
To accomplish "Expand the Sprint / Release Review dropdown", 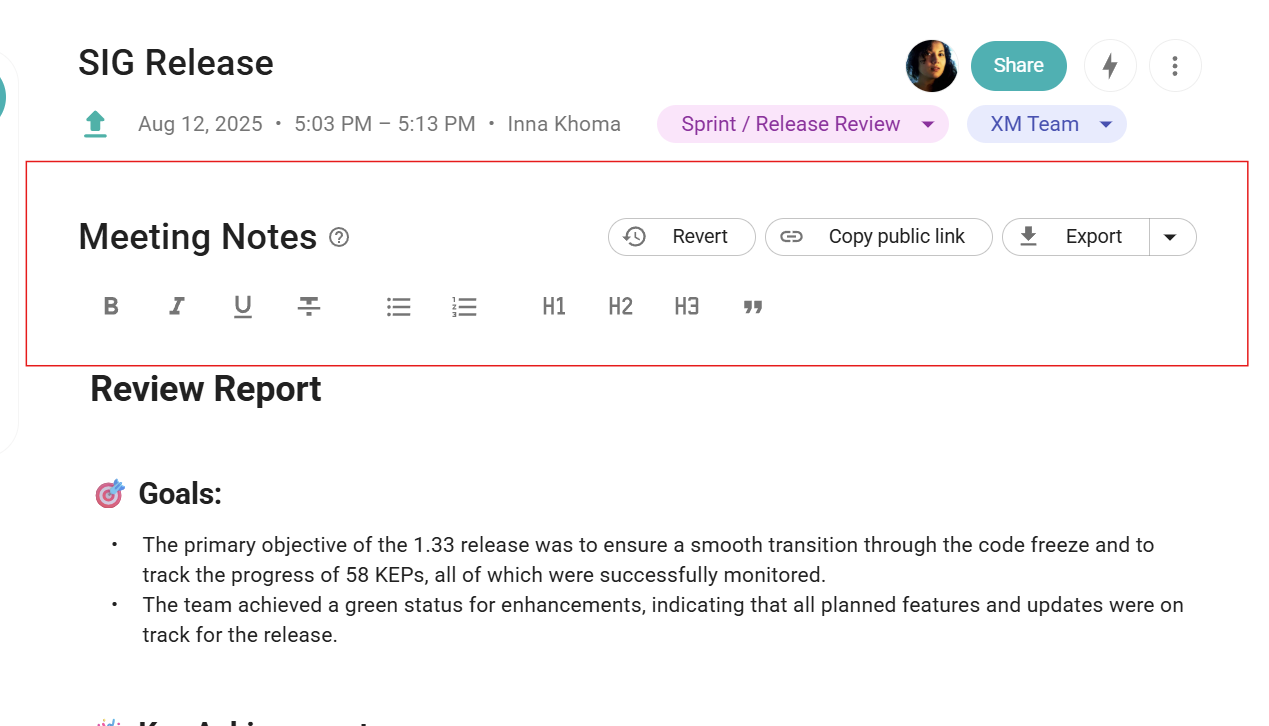I will (x=928, y=125).
